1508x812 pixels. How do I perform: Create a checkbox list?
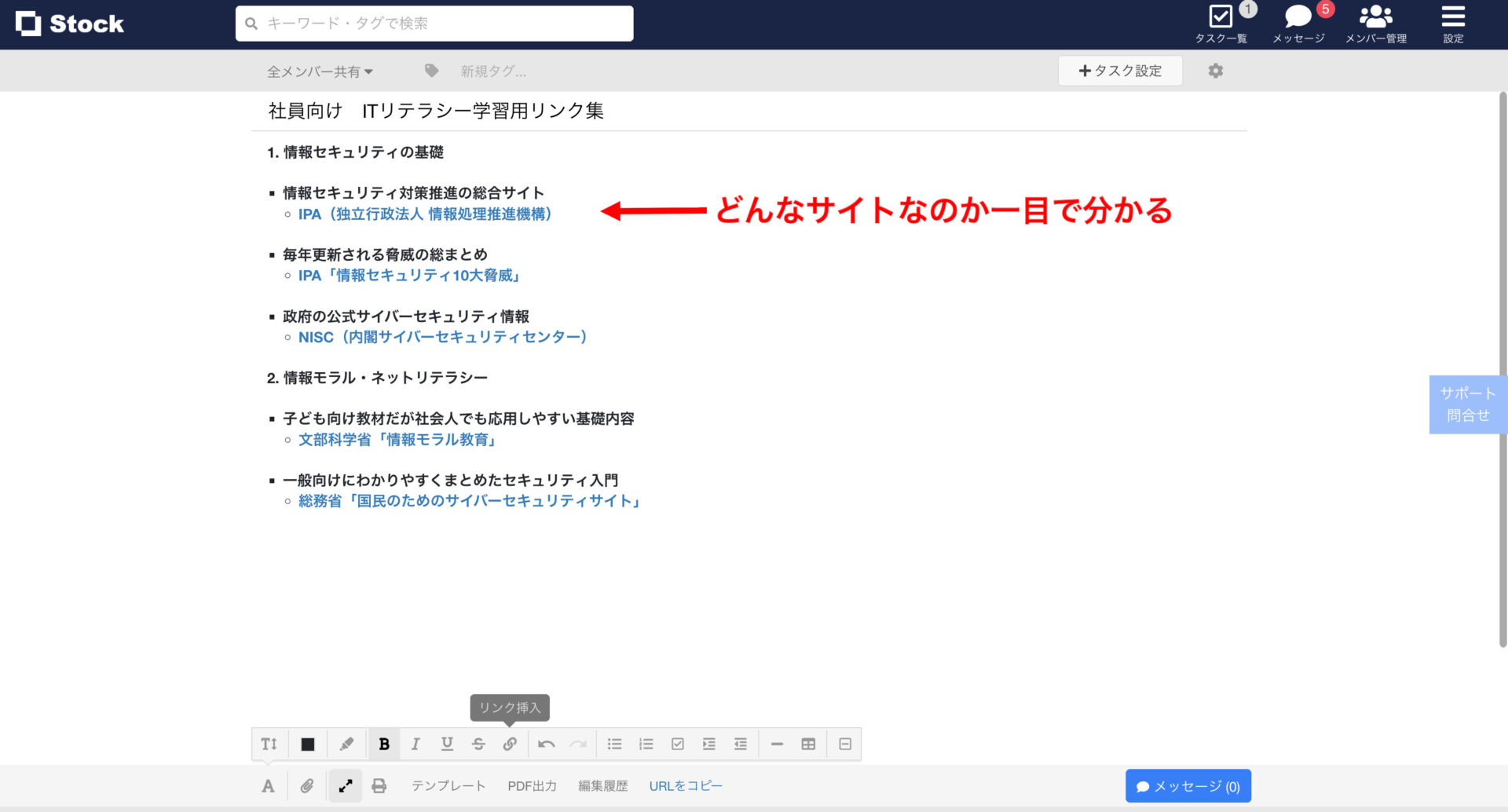coord(678,744)
